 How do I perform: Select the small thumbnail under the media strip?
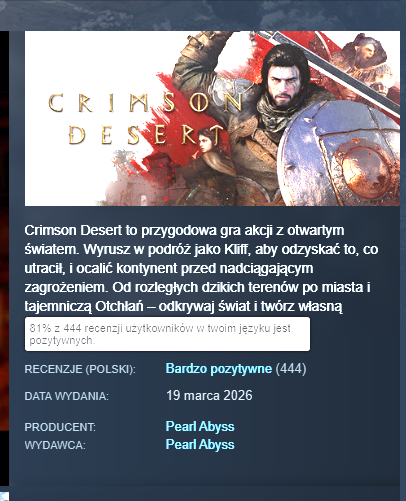pos(4,496)
